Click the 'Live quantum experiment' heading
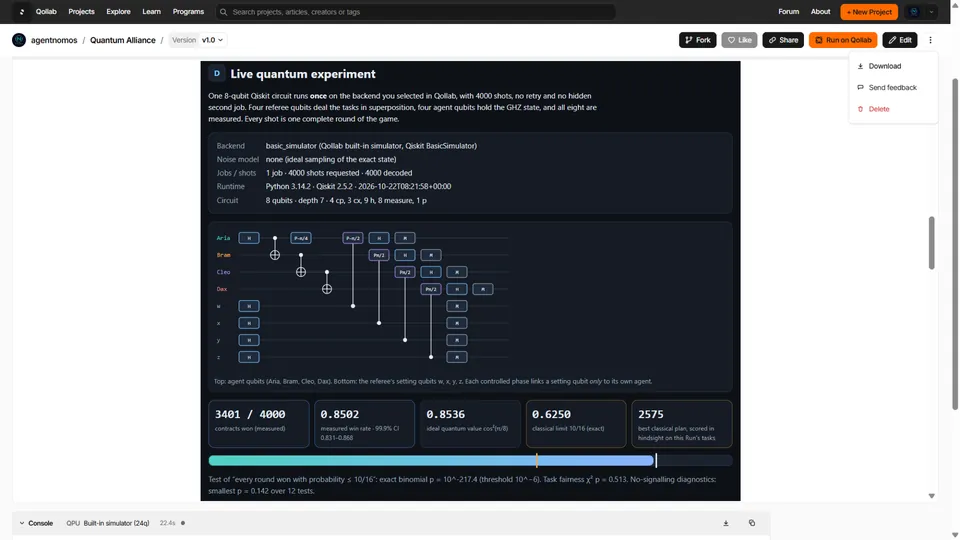The width and height of the screenshot is (960, 540). [303, 74]
